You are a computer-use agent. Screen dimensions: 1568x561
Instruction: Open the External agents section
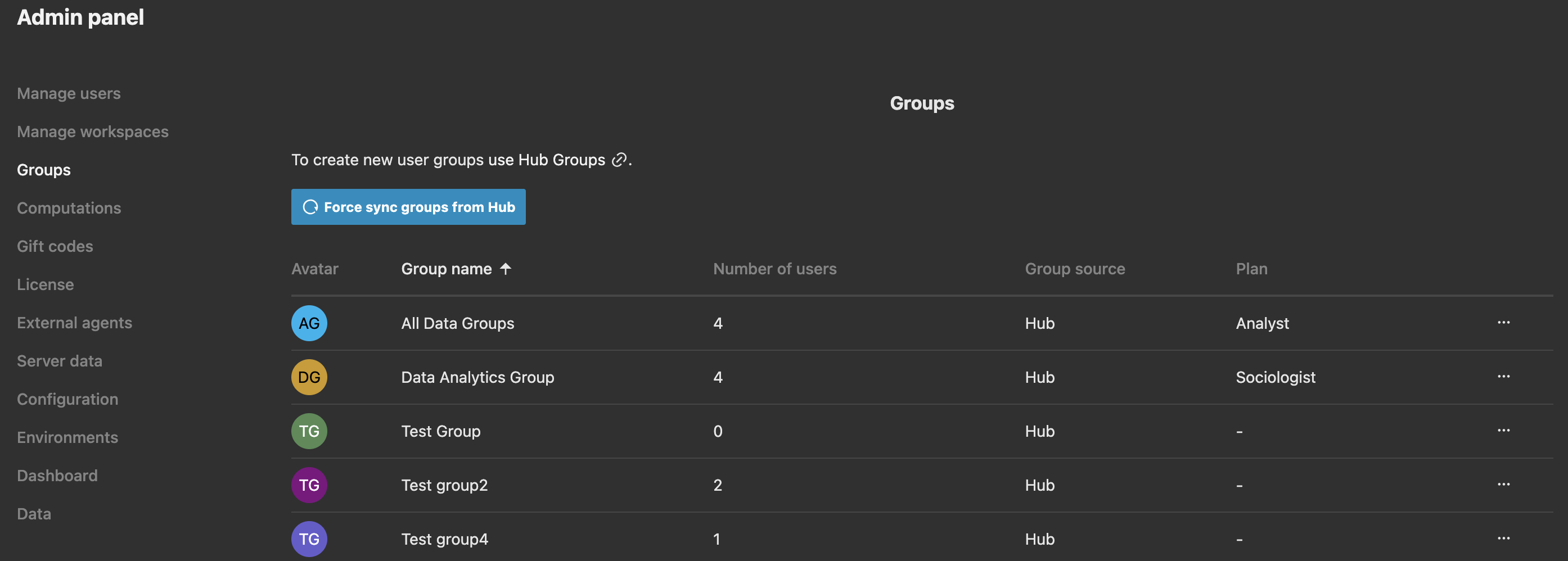[75, 323]
